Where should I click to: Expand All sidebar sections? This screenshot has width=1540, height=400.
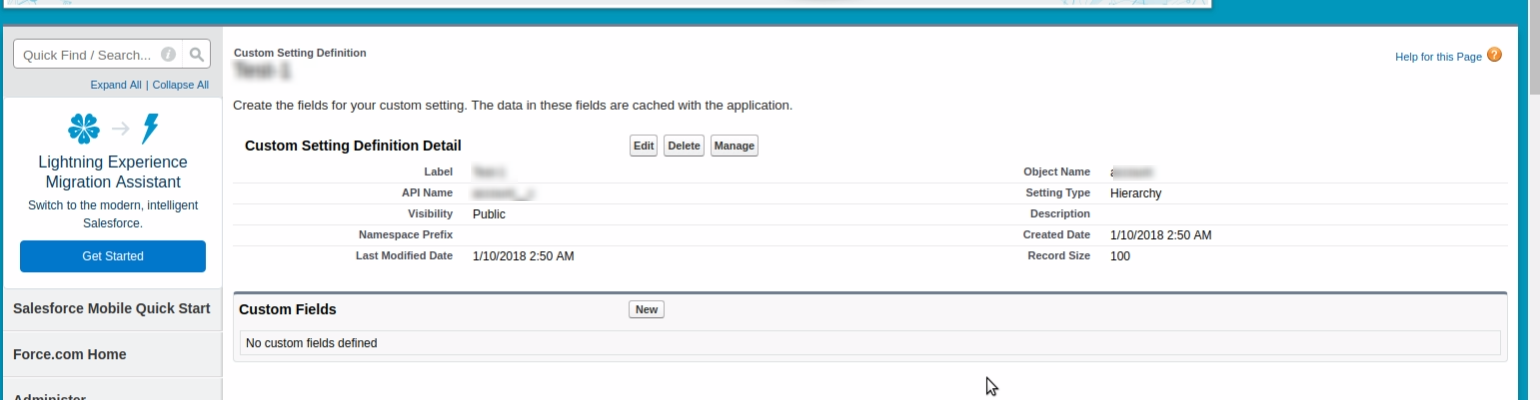116,85
